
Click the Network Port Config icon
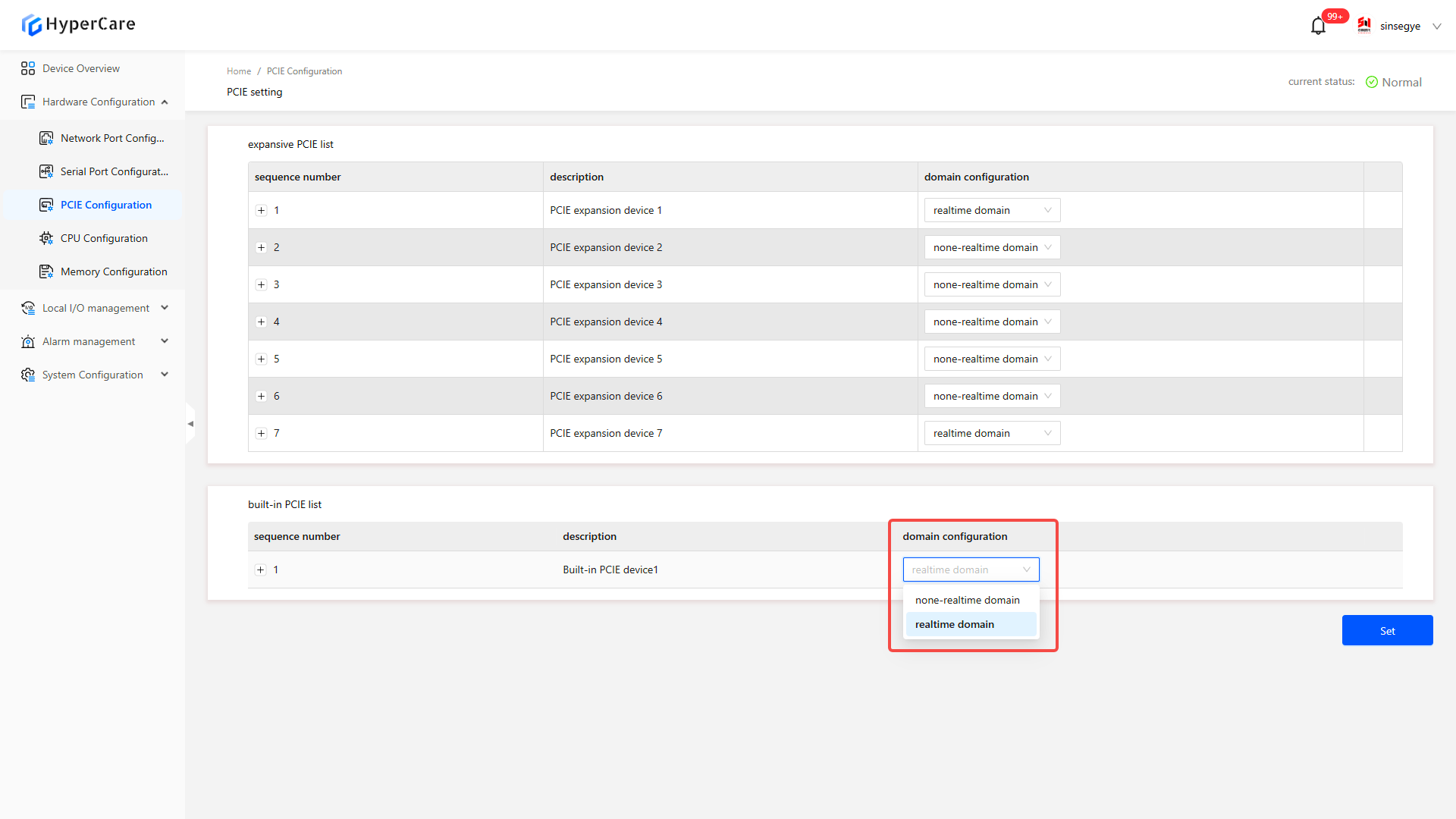pos(46,138)
